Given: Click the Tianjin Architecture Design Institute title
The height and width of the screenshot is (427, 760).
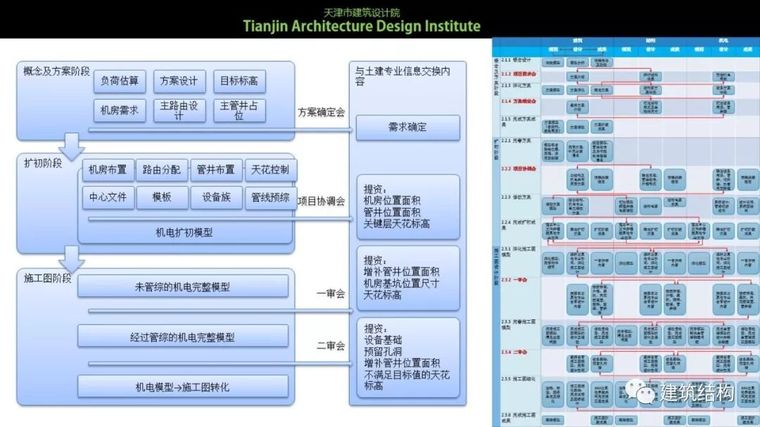Looking at the screenshot, I should click(x=362, y=26).
